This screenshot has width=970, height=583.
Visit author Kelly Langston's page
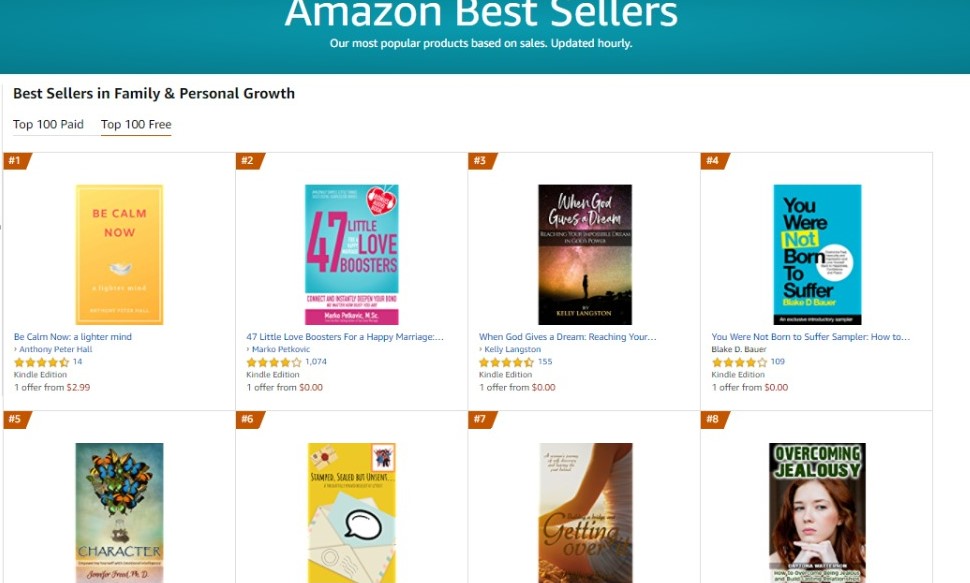coord(512,350)
